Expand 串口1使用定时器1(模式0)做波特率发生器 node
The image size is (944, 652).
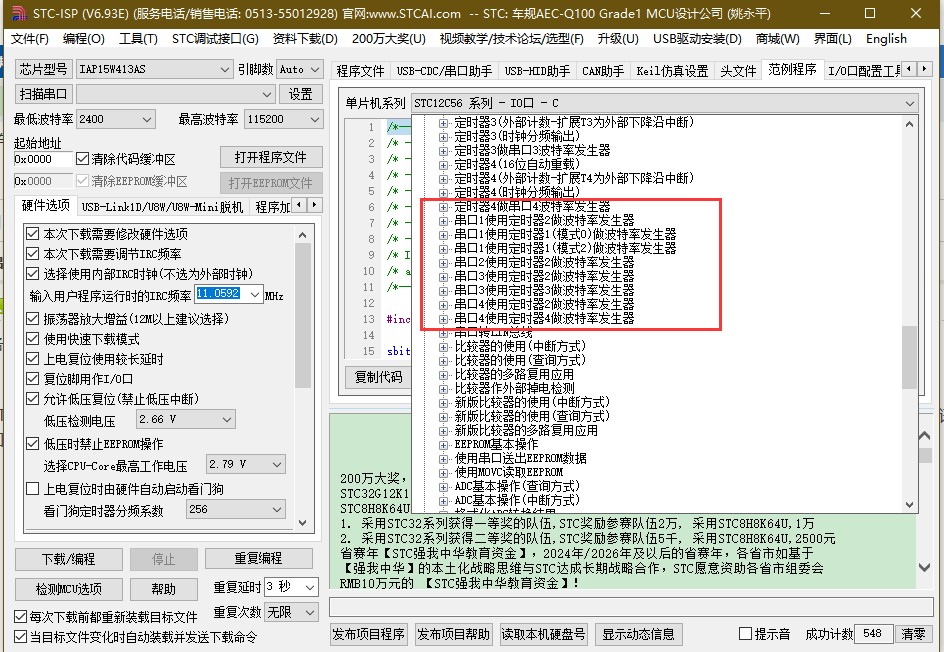click(444, 234)
